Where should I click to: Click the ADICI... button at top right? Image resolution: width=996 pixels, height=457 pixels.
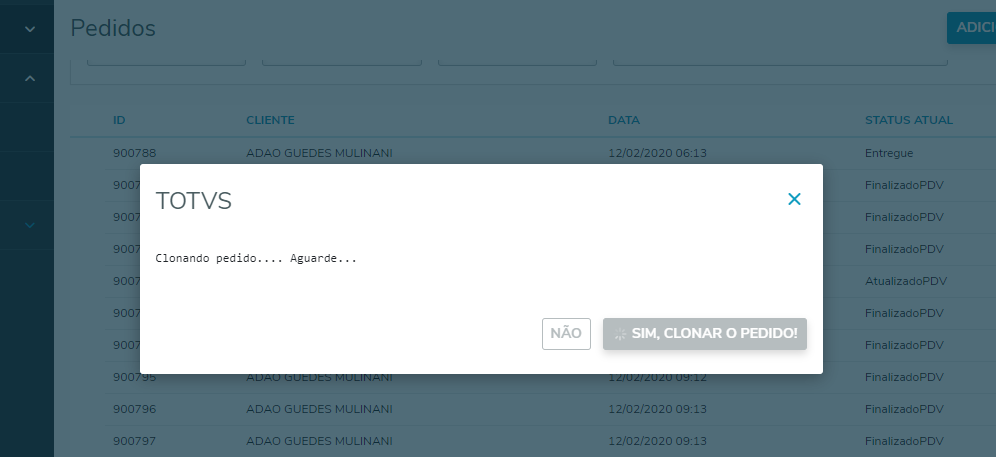click(971, 28)
